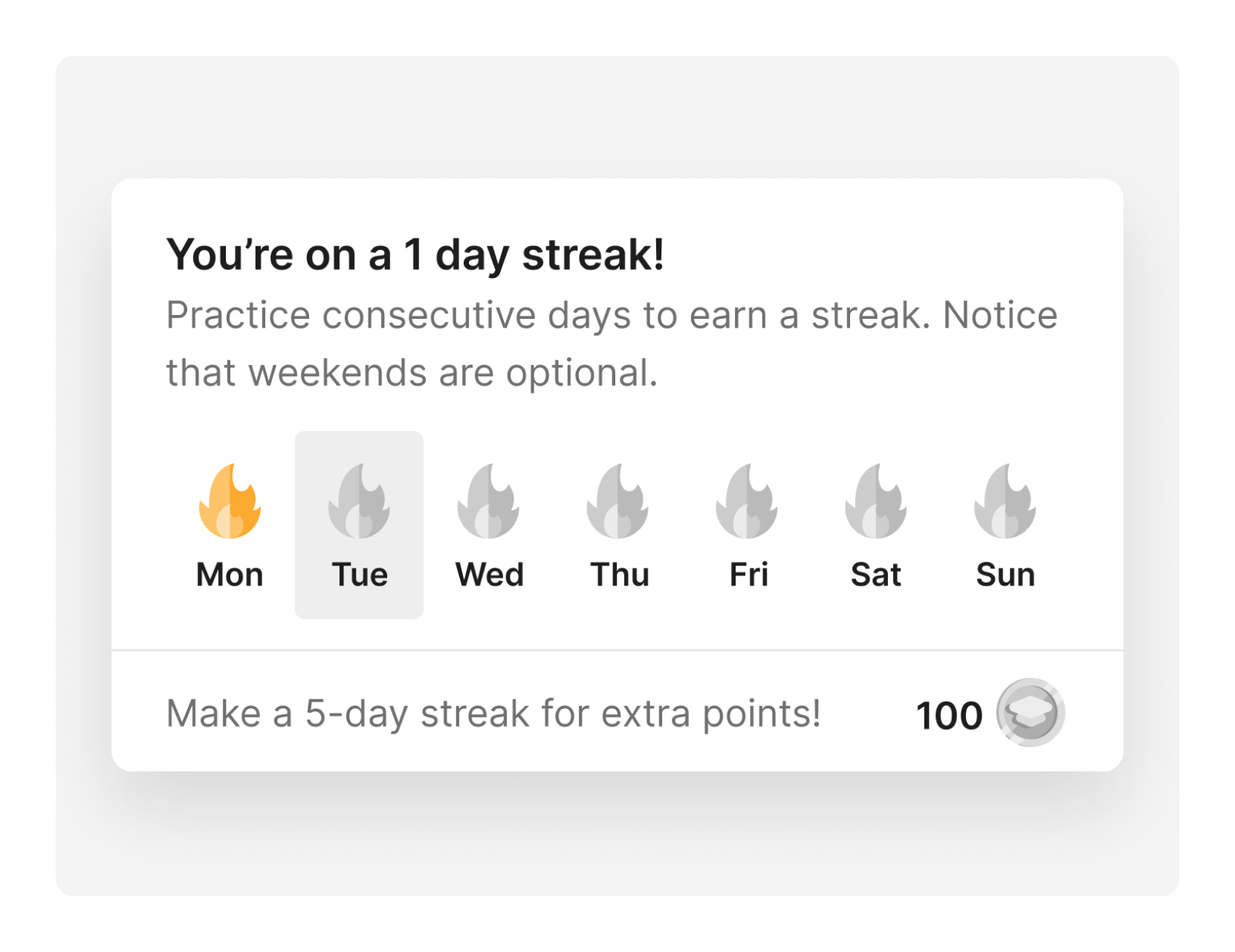Tap the Saturday flame icon

tap(876, 501)
